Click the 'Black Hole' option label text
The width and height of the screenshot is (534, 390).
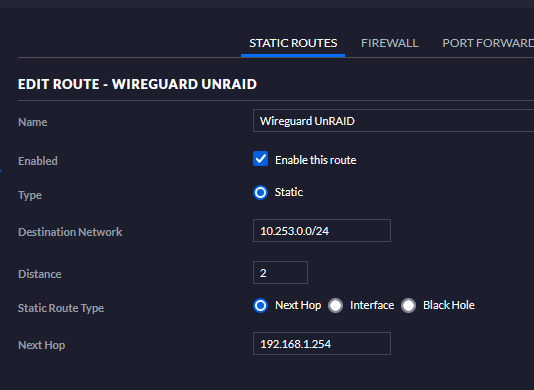point(449,305)
